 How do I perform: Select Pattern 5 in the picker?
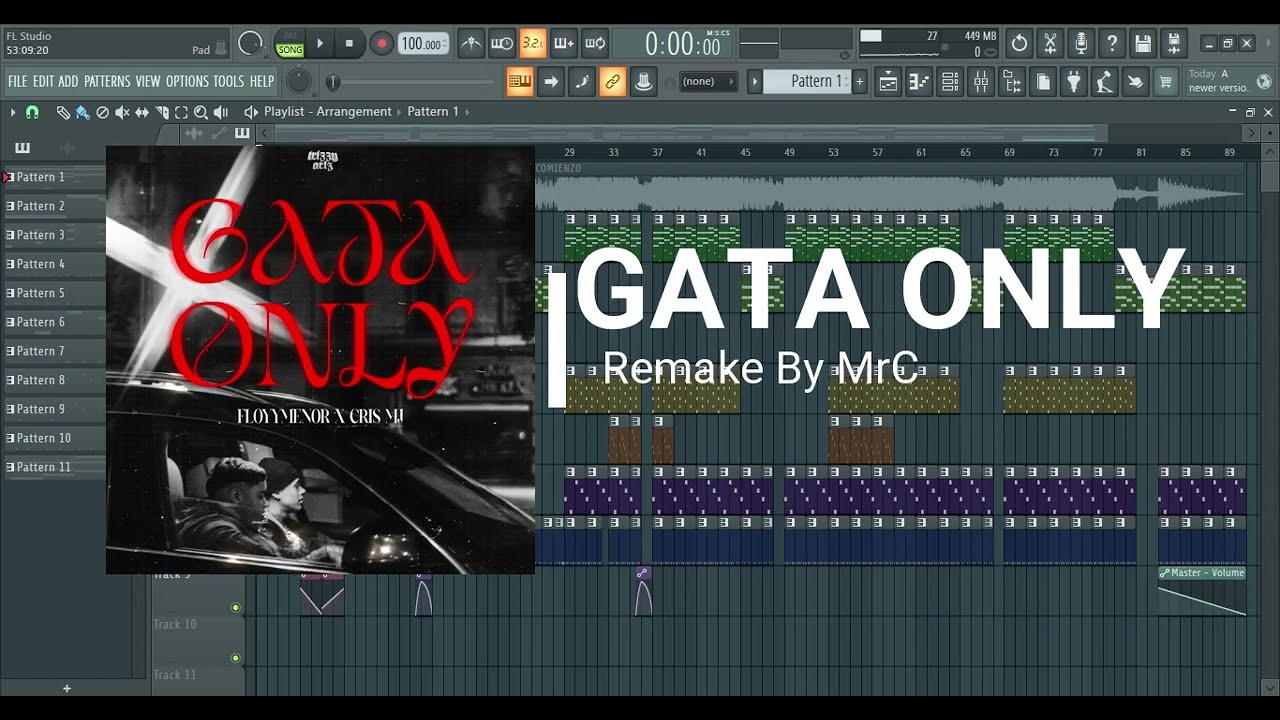coord(54,293)
